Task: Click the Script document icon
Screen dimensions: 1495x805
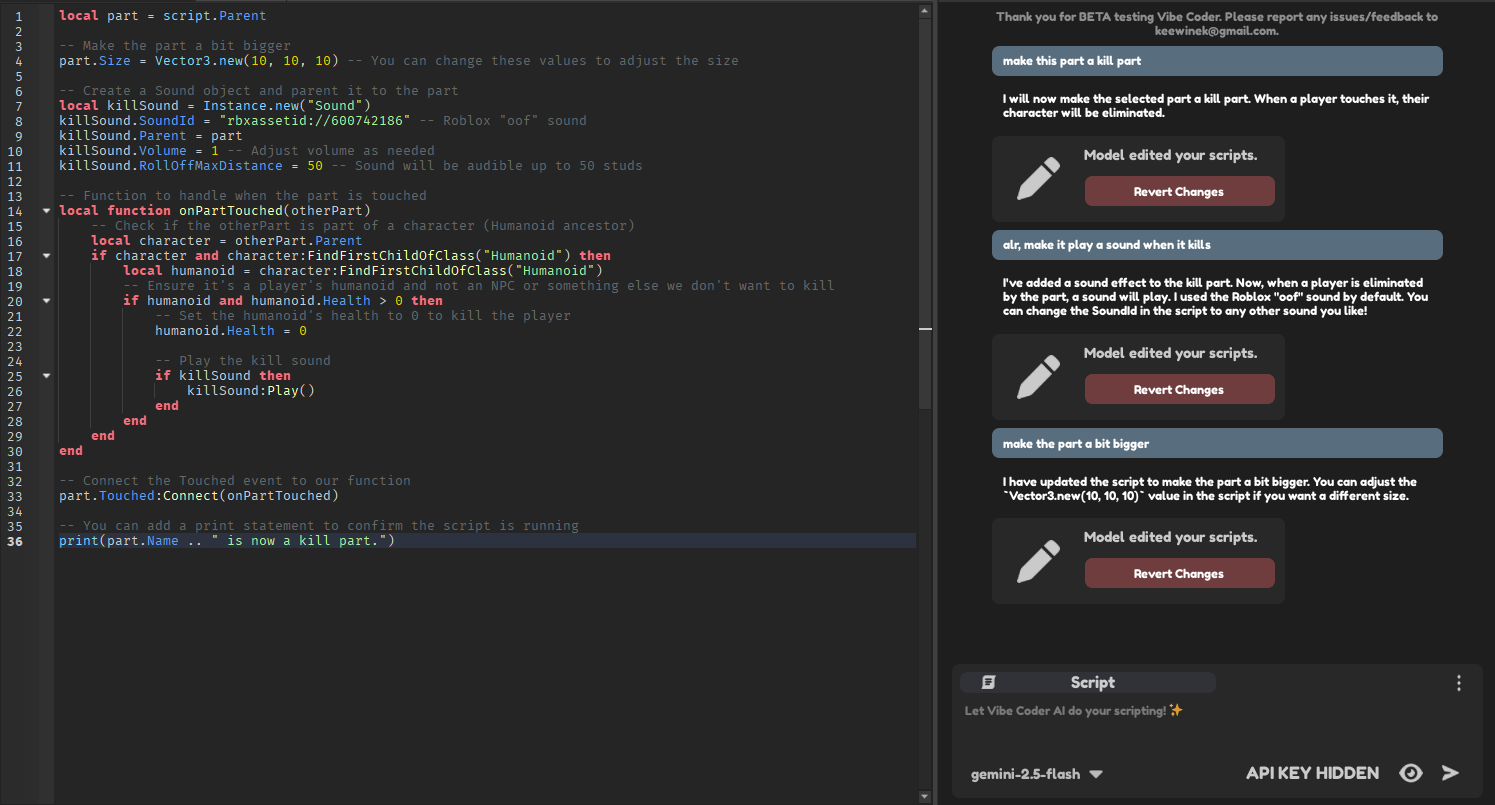Action: tap(989, 682)
